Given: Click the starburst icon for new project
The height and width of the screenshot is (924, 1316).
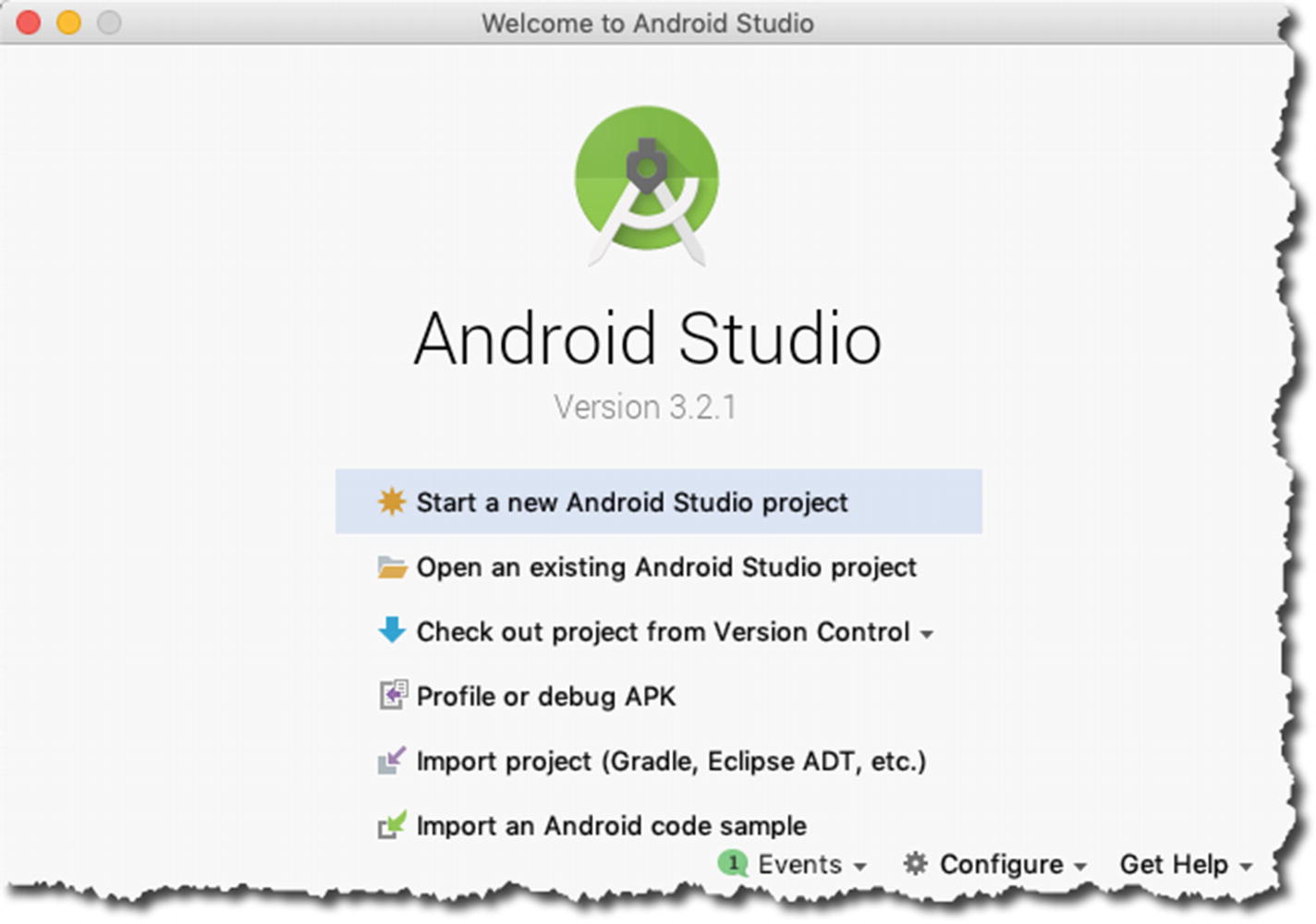Looking at the screenshot, I should (x=392, y=502).
